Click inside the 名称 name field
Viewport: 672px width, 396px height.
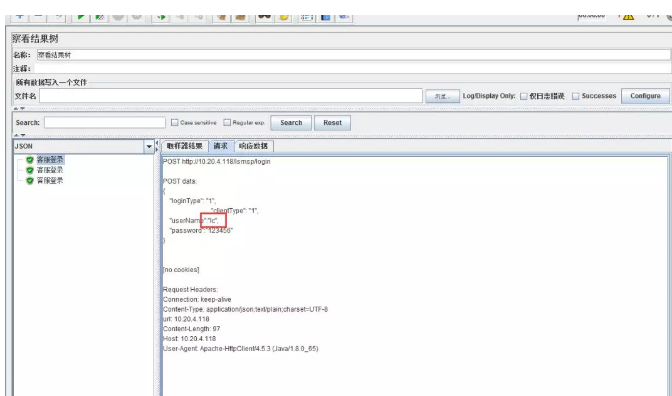[x=353, y=55]
